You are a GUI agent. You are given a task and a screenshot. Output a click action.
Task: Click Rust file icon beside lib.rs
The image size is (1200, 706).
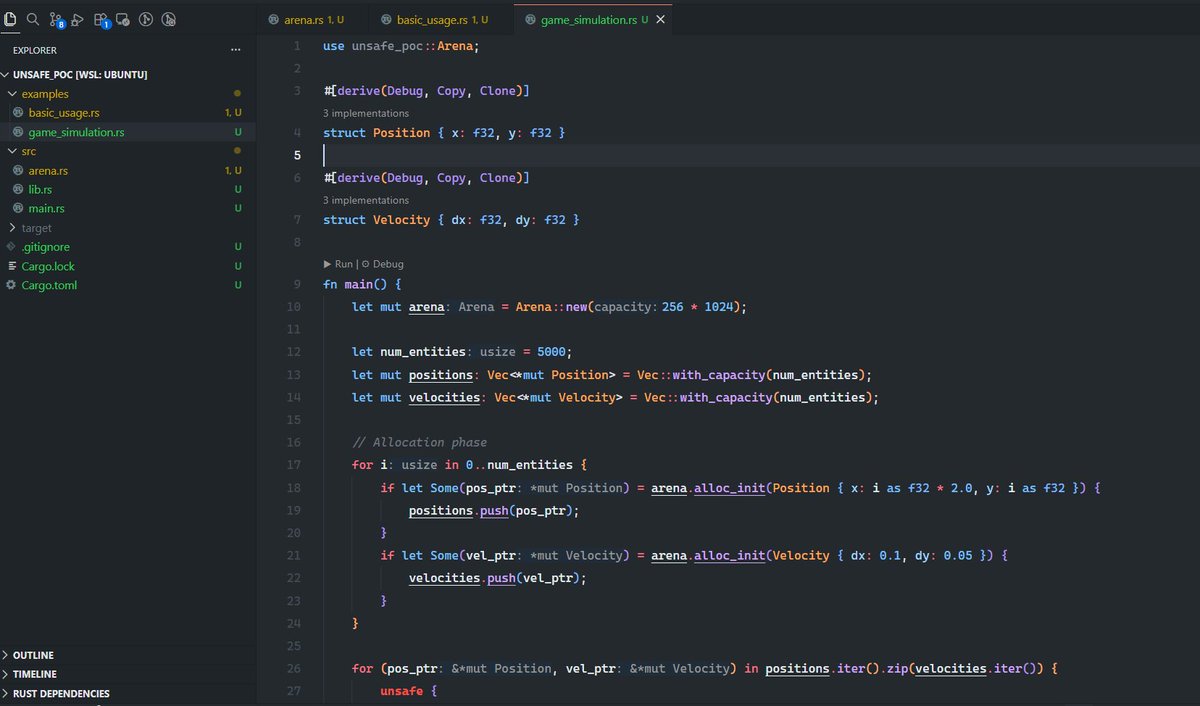(x=18, y=190)
